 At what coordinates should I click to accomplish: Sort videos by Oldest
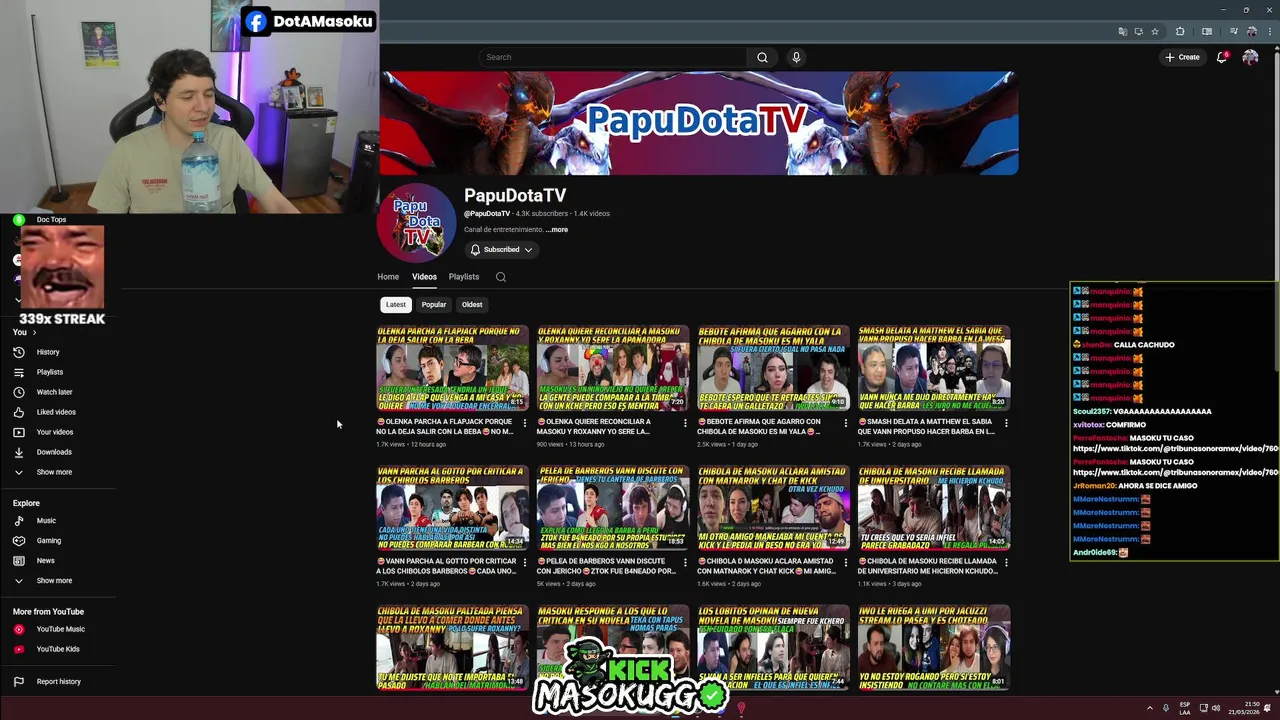point(472,305)
